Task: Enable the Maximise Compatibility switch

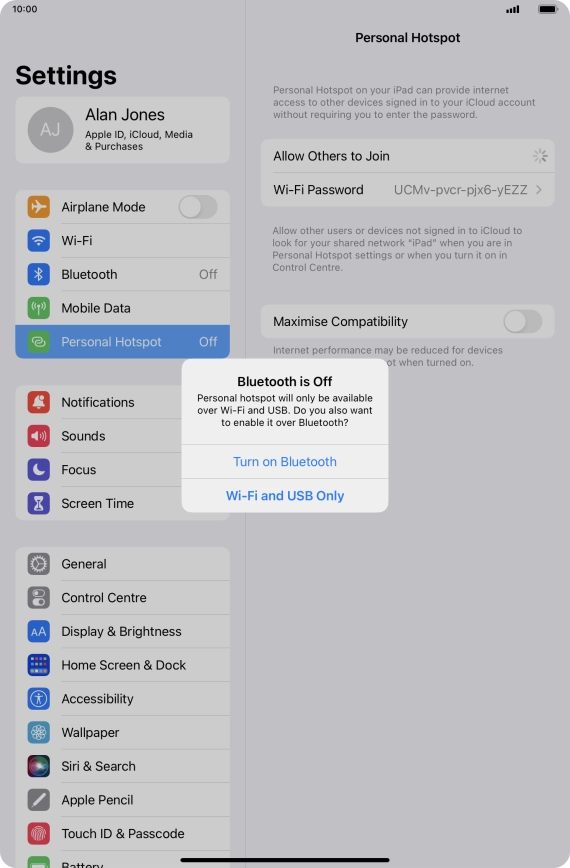Action: [x=523, y=322]
